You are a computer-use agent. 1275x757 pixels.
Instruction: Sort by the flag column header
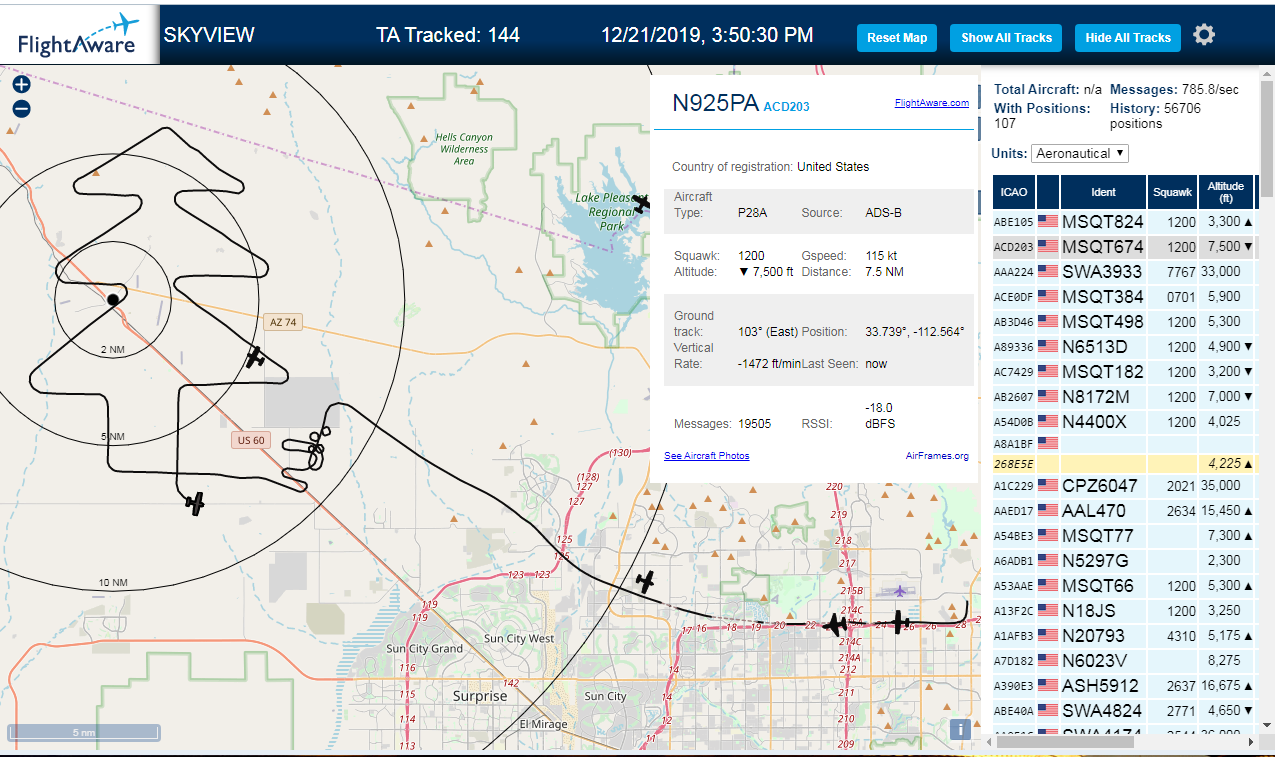(1047, 191)
